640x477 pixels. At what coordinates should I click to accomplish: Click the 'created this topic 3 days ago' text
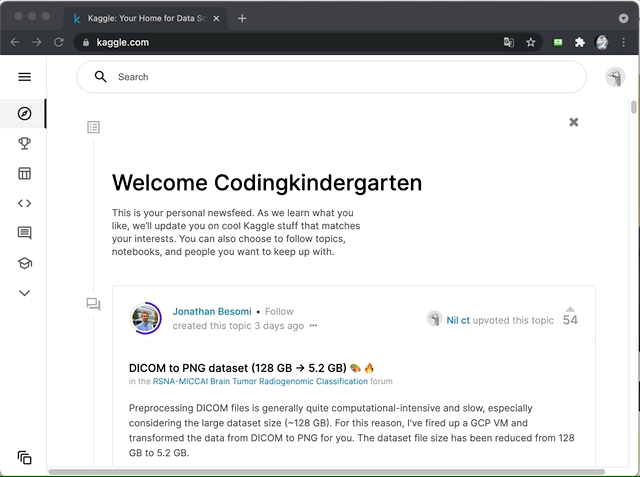coord(238,326)
